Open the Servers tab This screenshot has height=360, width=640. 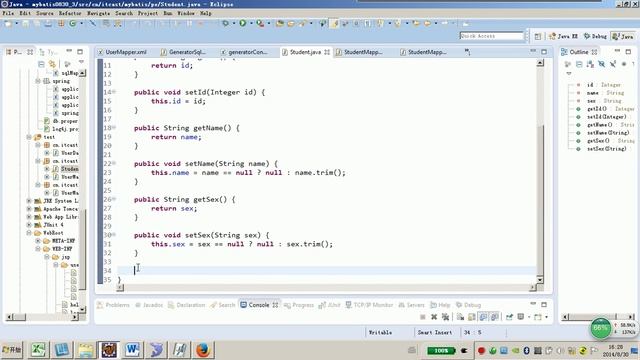point(411,305)
